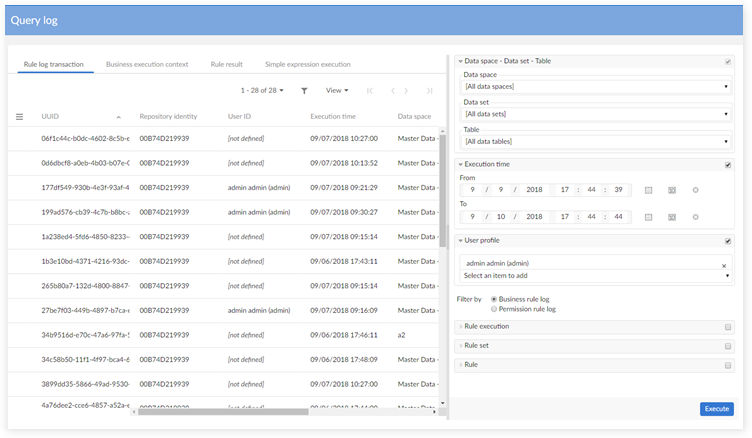Expand the Rule execution section
The height and width of the screenshot is (438, 752).
[460, 327]
